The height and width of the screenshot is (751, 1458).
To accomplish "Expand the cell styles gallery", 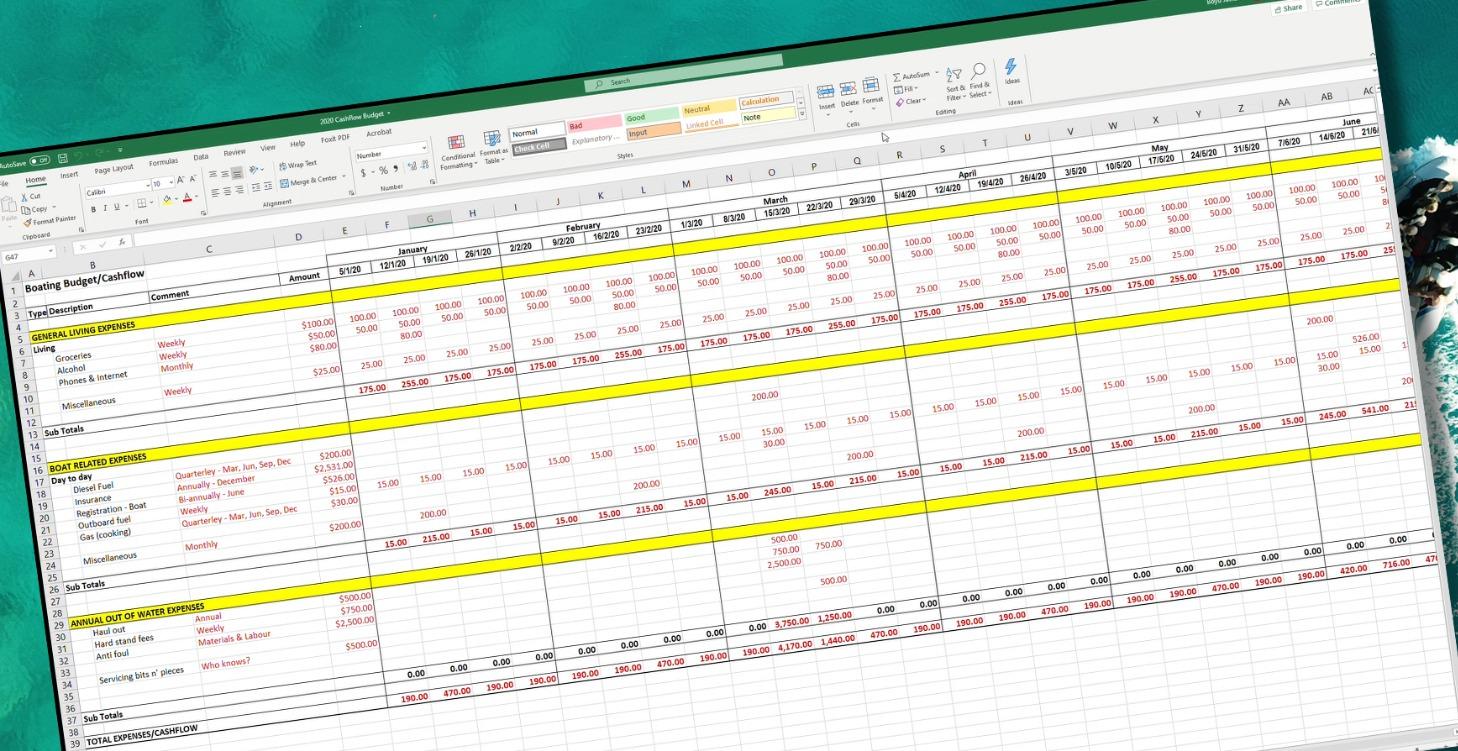I will 800,112.
